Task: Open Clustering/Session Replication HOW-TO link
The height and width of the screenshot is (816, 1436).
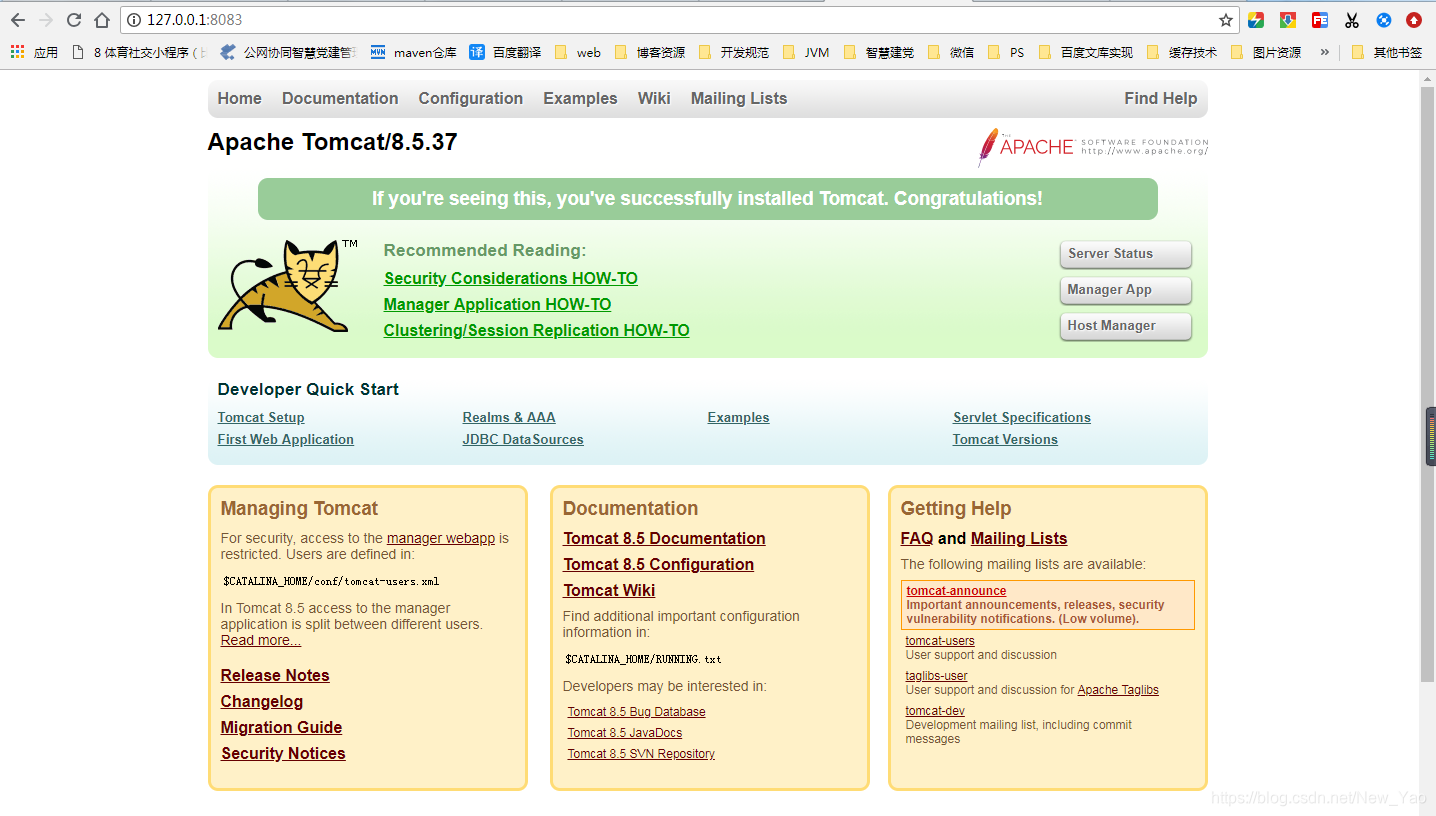Action: pyautogui.click(x=536, y=330)
